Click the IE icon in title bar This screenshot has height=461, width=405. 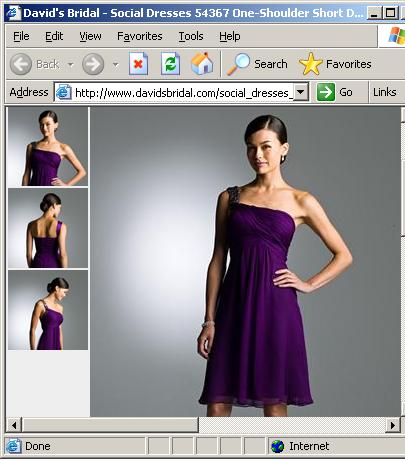(14, 13)
